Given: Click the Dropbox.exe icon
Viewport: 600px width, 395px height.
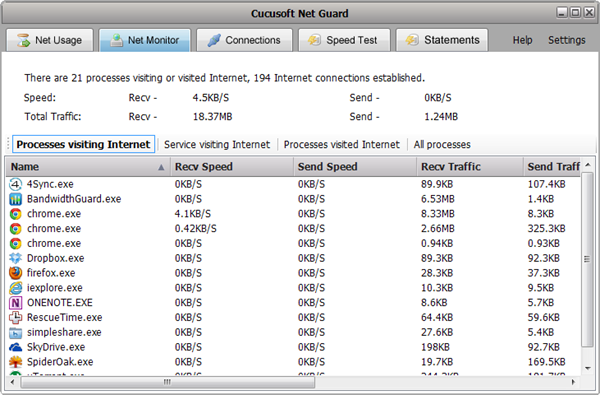Looking at the screenshot, I should click(15, 258).
